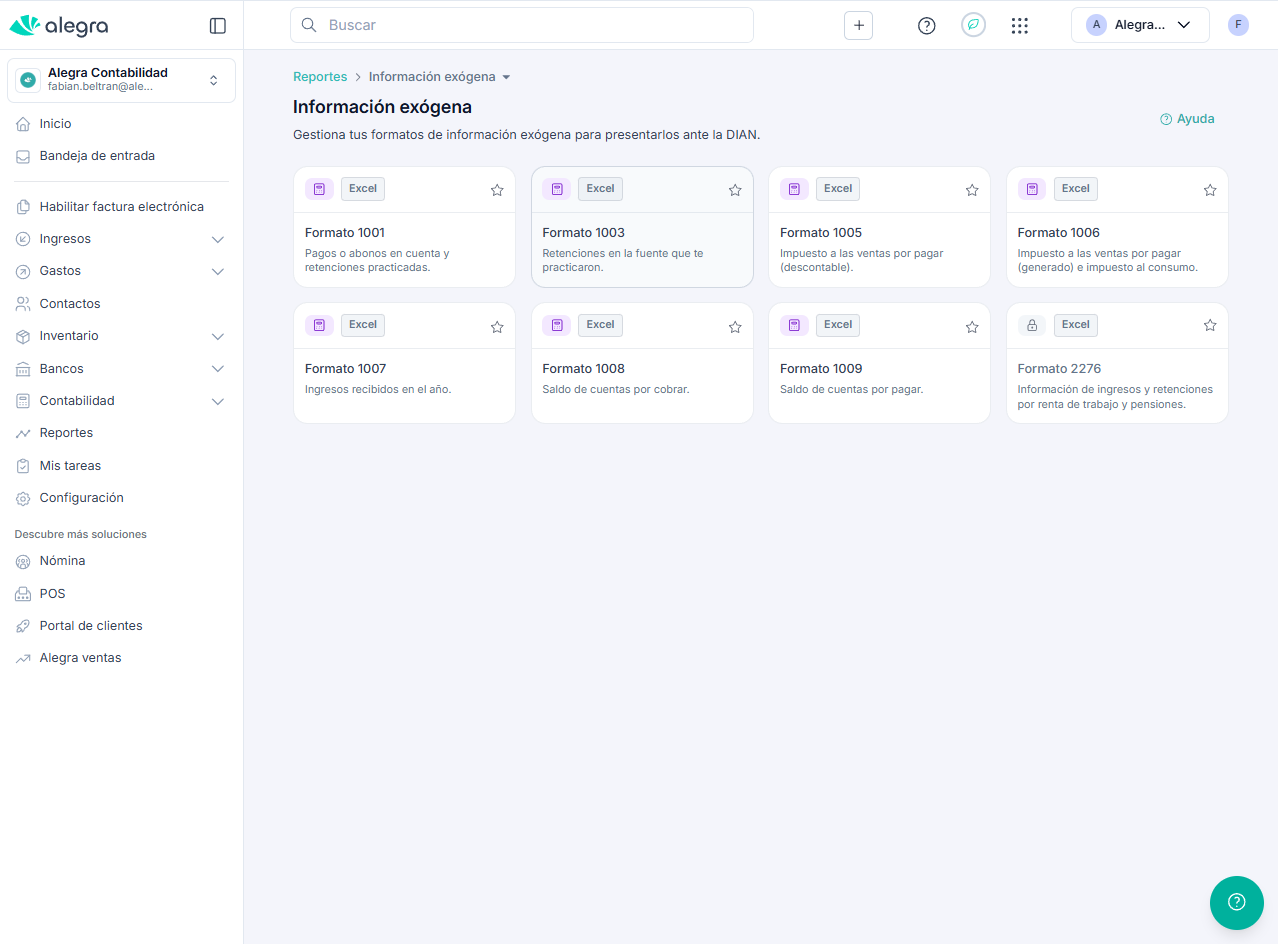Select Configuración in the sidebar menu
The height and width of the screenshot is (944, 1278).
point(81,497)
